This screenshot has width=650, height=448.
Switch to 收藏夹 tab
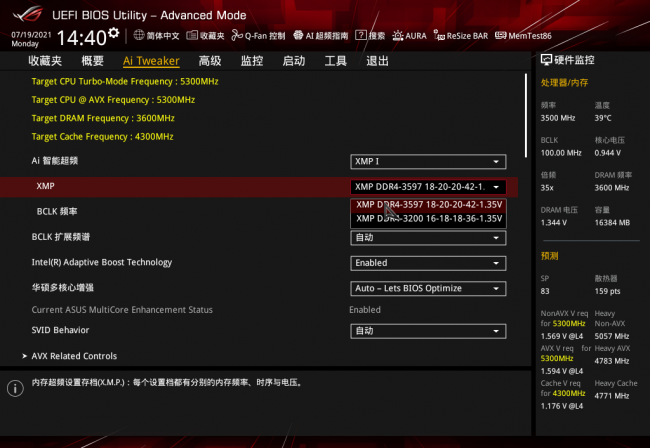(x=45, y=61)
